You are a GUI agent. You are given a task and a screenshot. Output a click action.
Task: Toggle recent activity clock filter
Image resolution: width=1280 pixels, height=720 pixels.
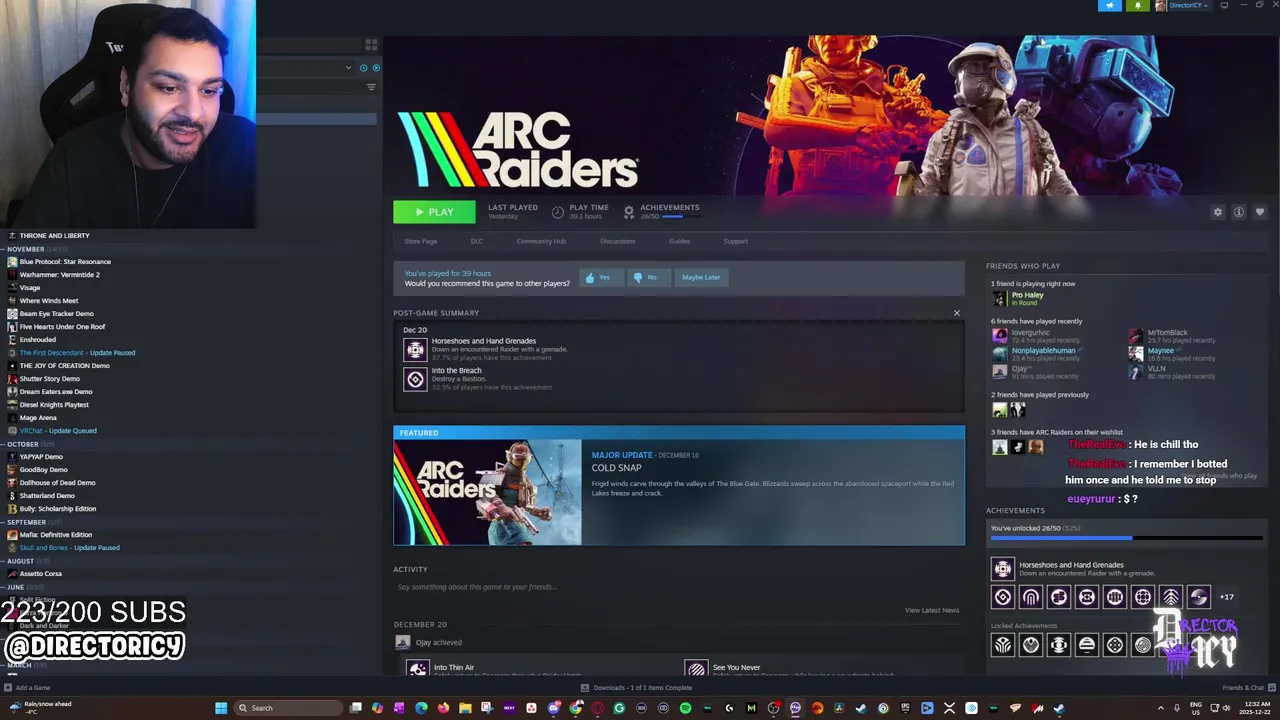click(x=363, y=68)
